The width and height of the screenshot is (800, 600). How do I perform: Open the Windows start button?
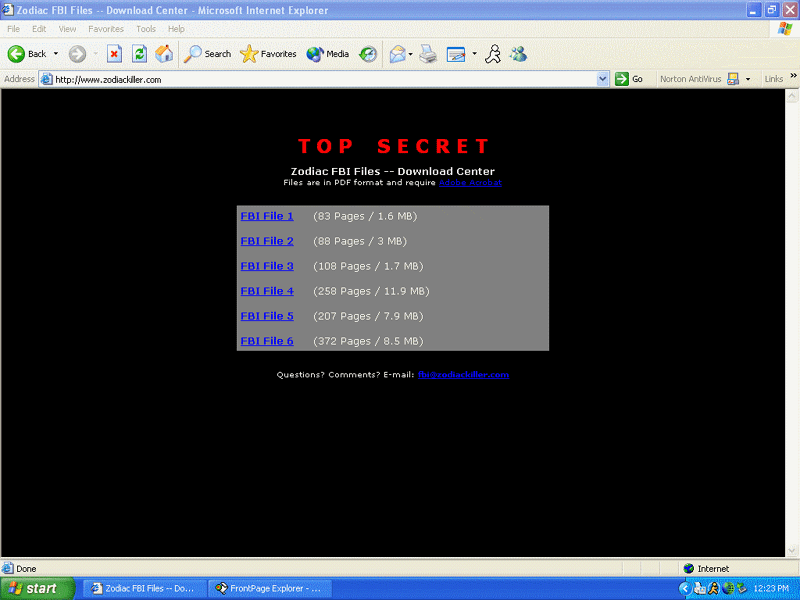(x=37, y=589)
